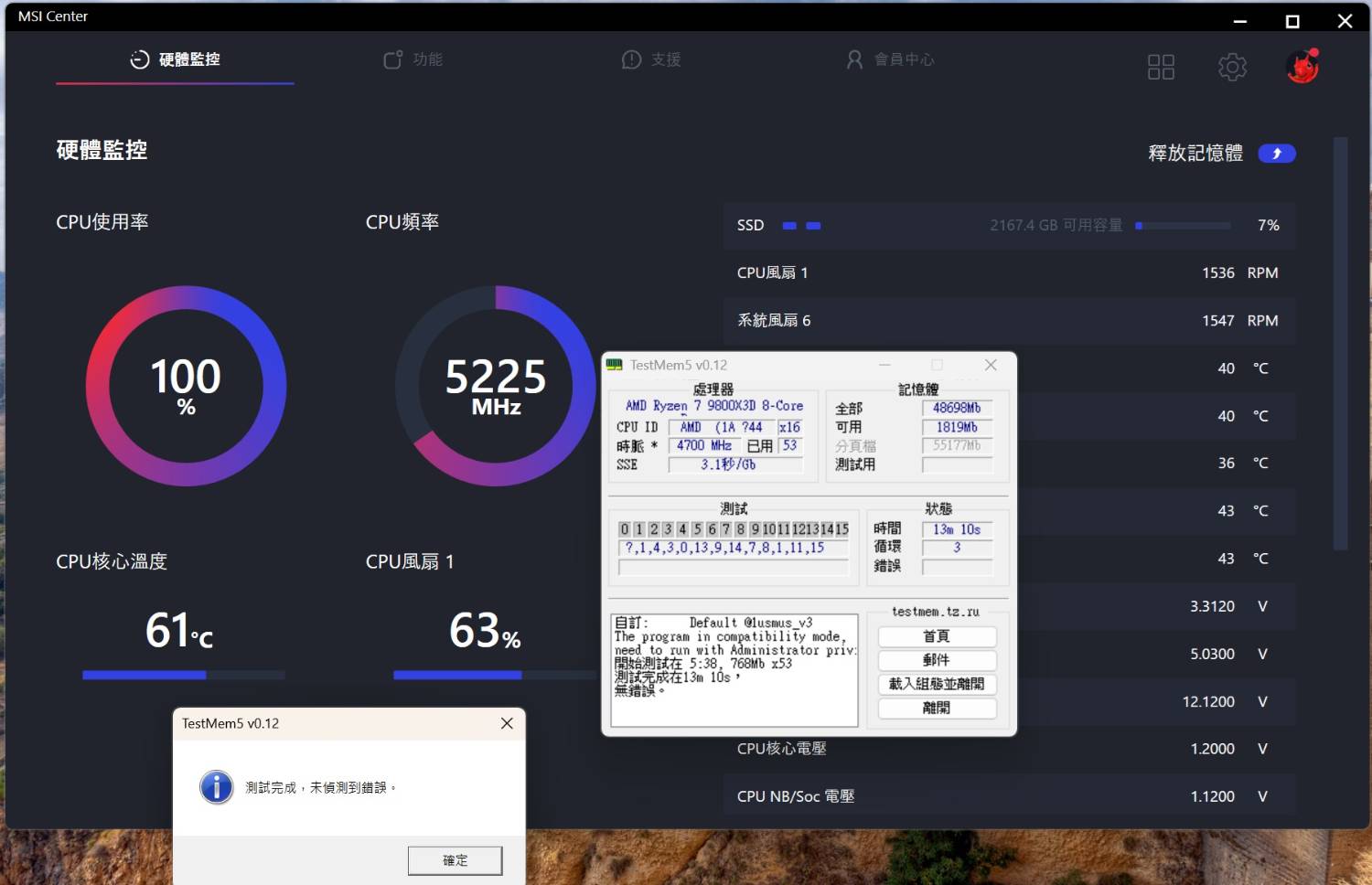Click the test sequence ?,1,4,3,0,13 field

pos(734,548)
